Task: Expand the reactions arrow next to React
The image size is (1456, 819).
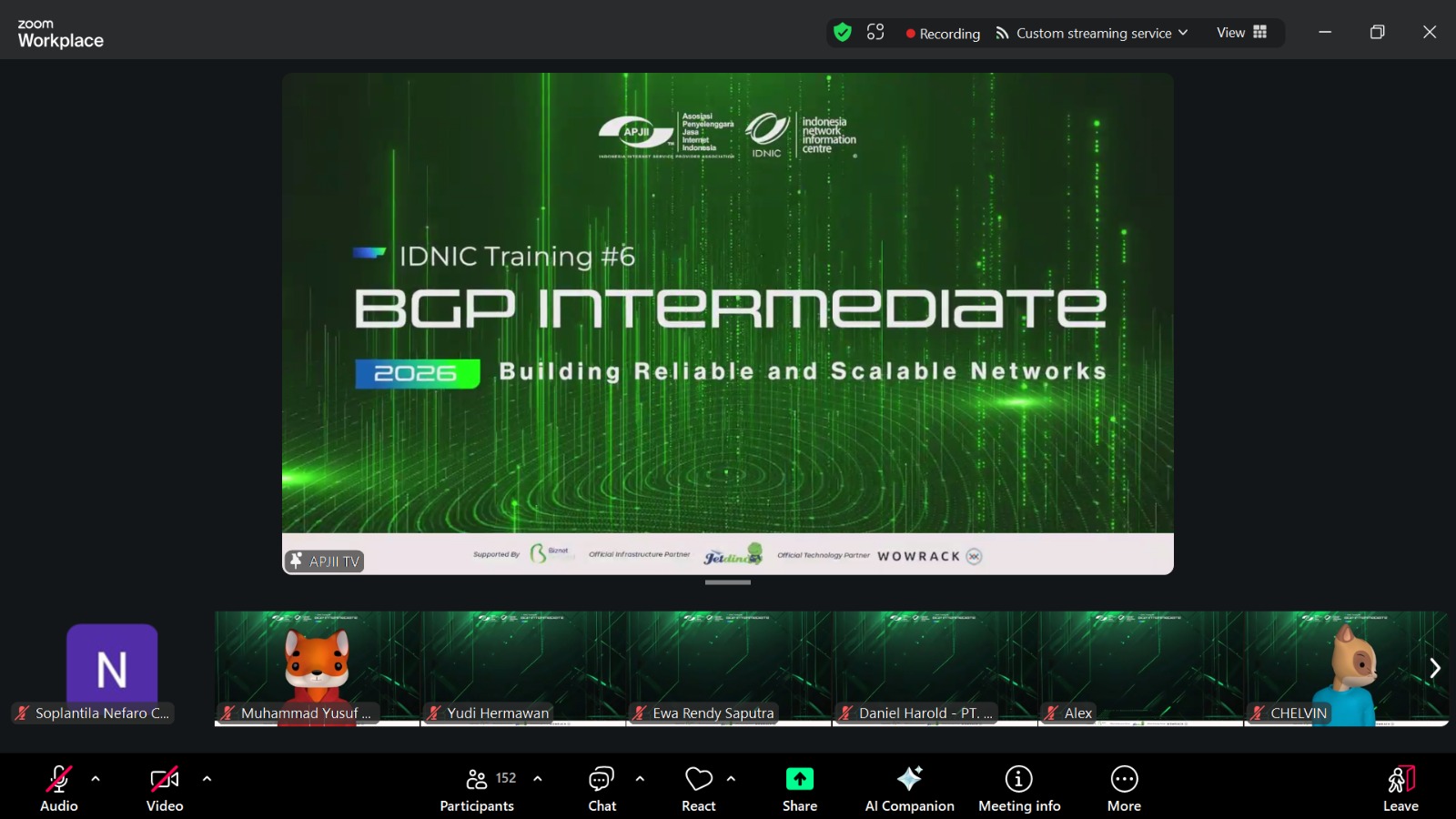Action: (731, 779)
